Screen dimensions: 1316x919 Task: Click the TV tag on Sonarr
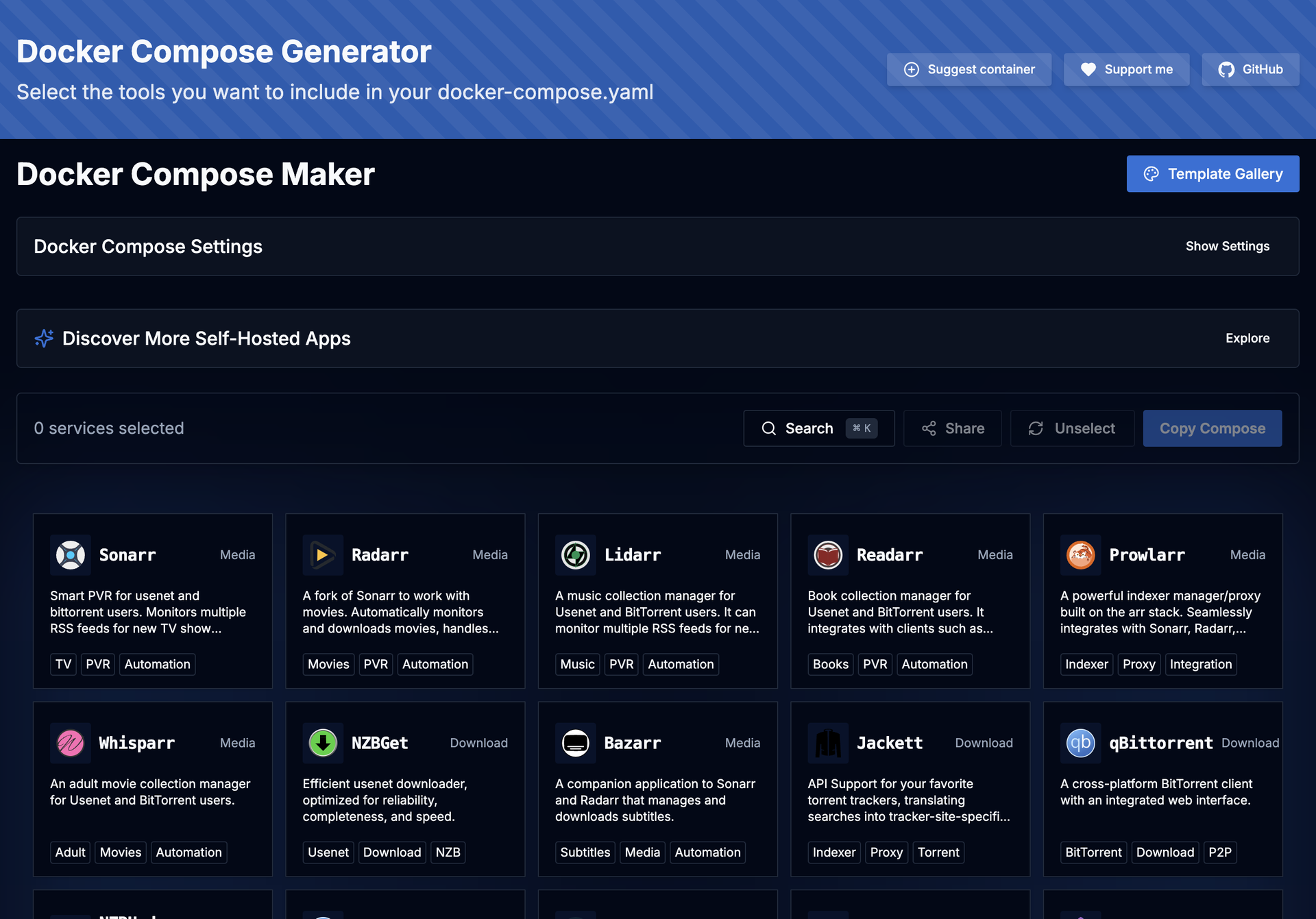[x=63, y=664]
